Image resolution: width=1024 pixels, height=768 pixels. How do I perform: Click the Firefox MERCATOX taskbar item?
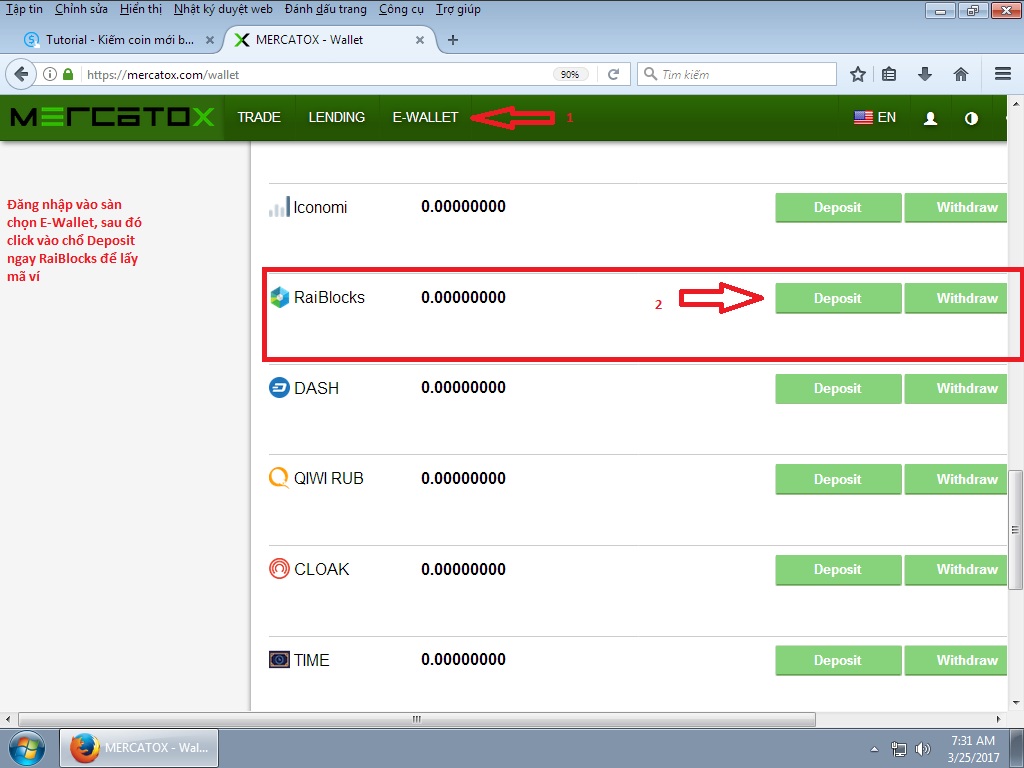[x=139, y=748]
